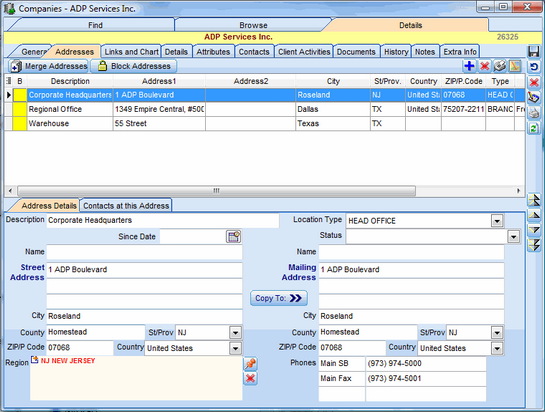Open the Documents tab
Viewport: 545px width, 412px height.
[x=356, y=52]
